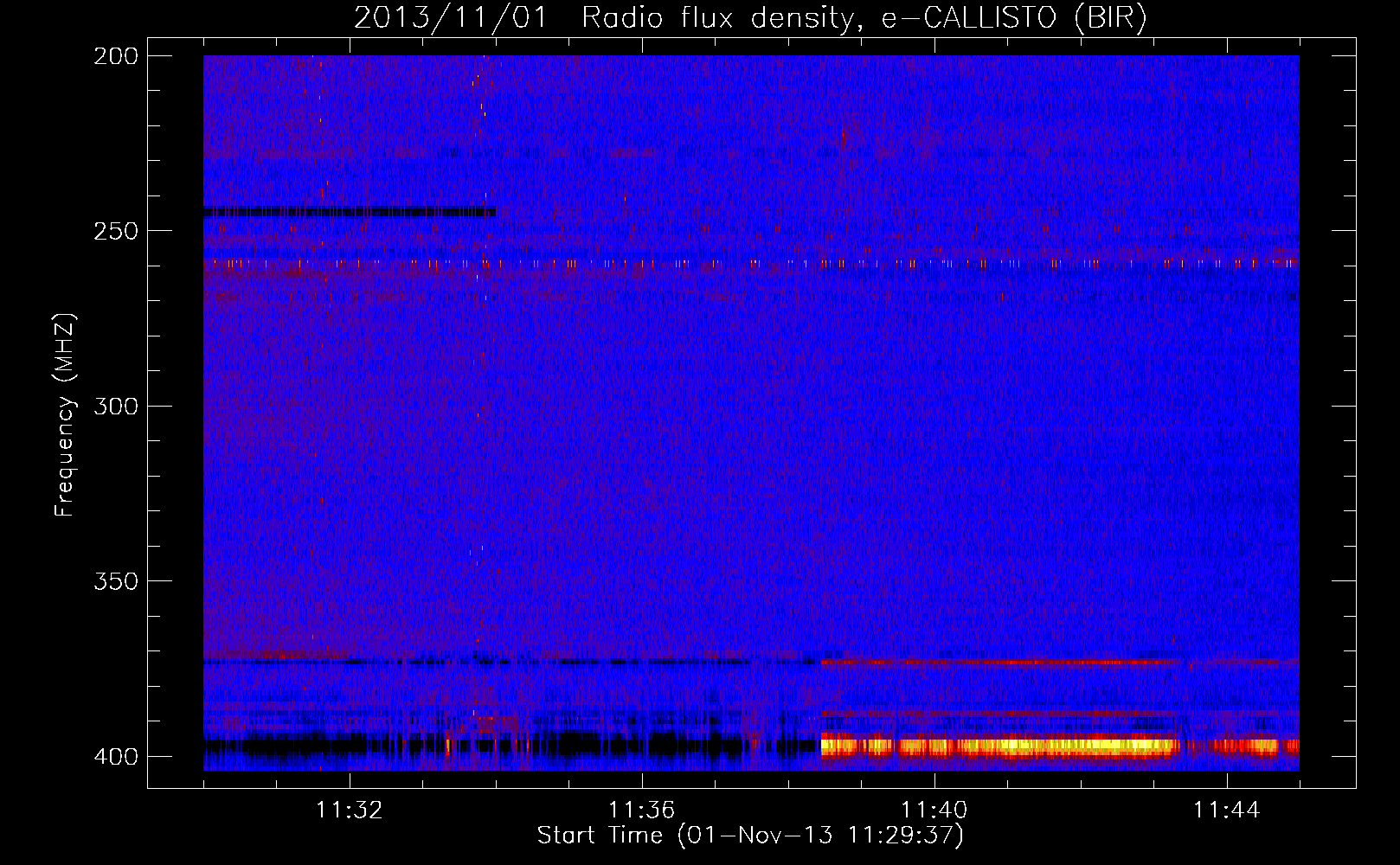Click the 'Start Time (01-Nov-13 11:29:37)' label
This screenshot has width=1400, height=865.
(750, 836)
